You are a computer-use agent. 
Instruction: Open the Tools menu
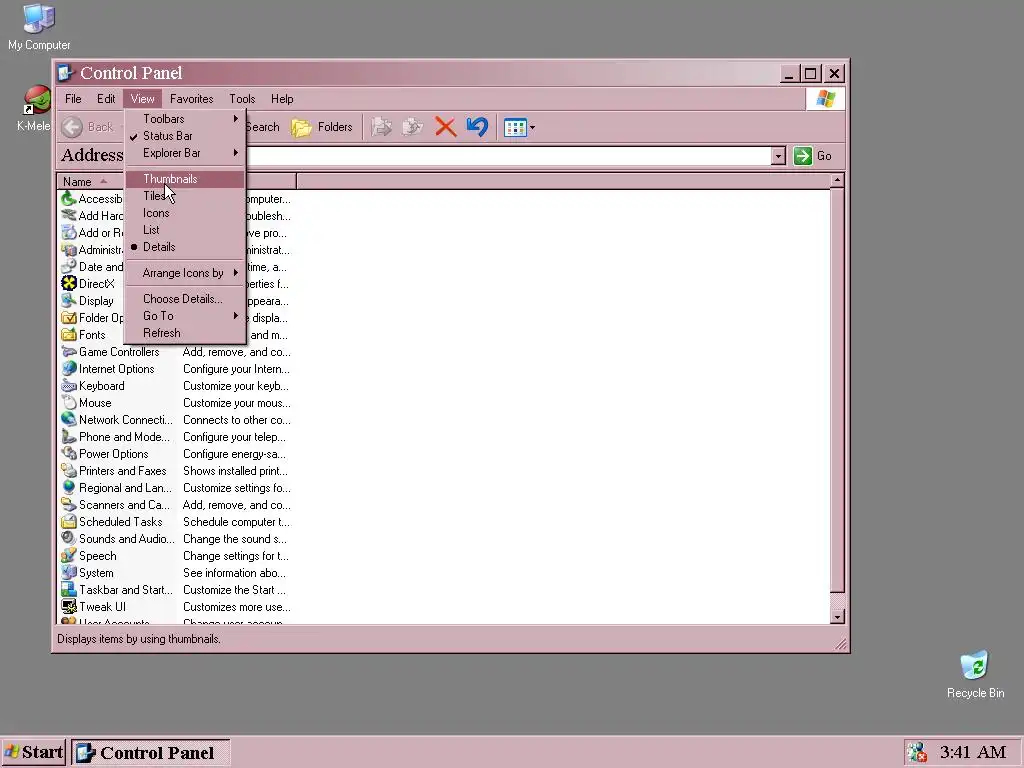pyautogui.click(x=242, y=99)
